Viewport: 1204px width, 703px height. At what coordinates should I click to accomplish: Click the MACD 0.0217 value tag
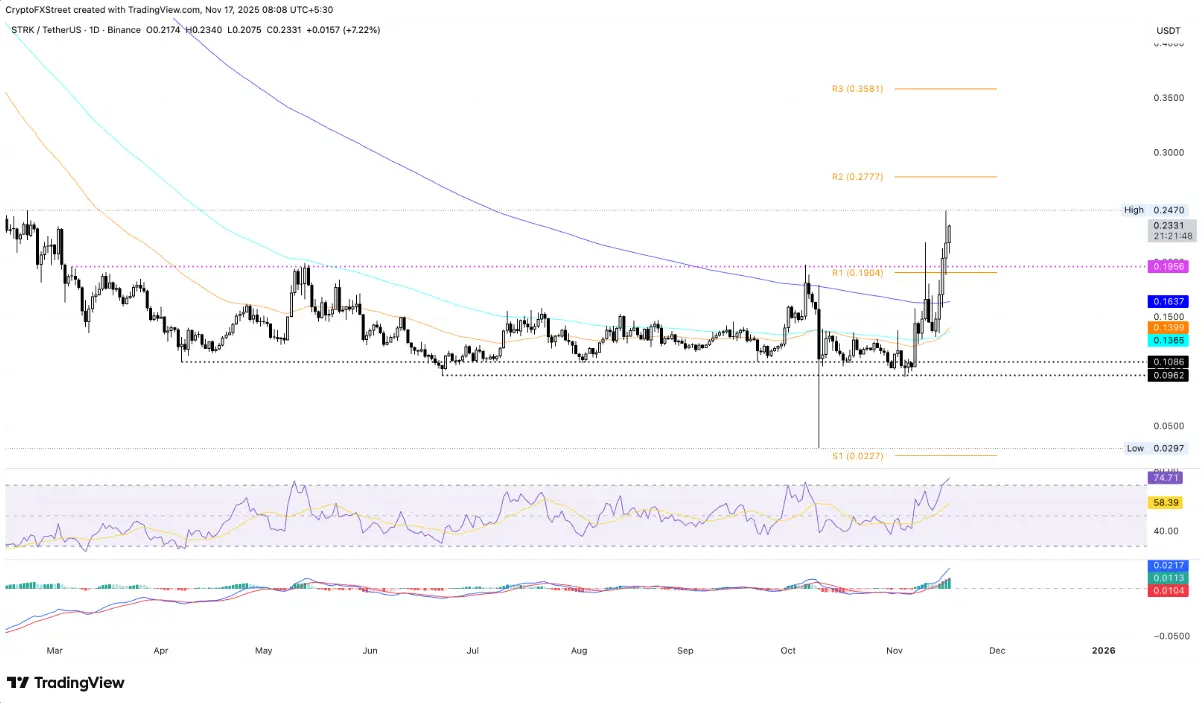pyautogui.click(x=1168, y=566)
